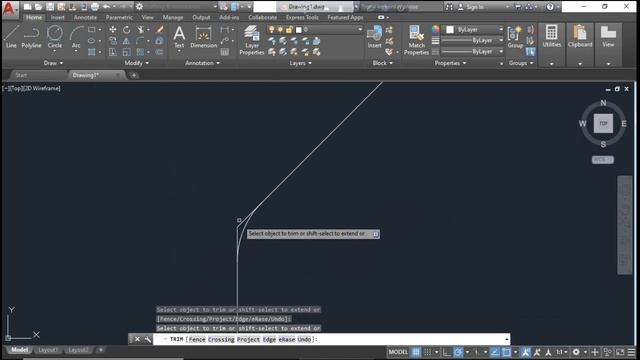Expand the Annotation panel
640x360 pixels.
(x=202, y=63)
